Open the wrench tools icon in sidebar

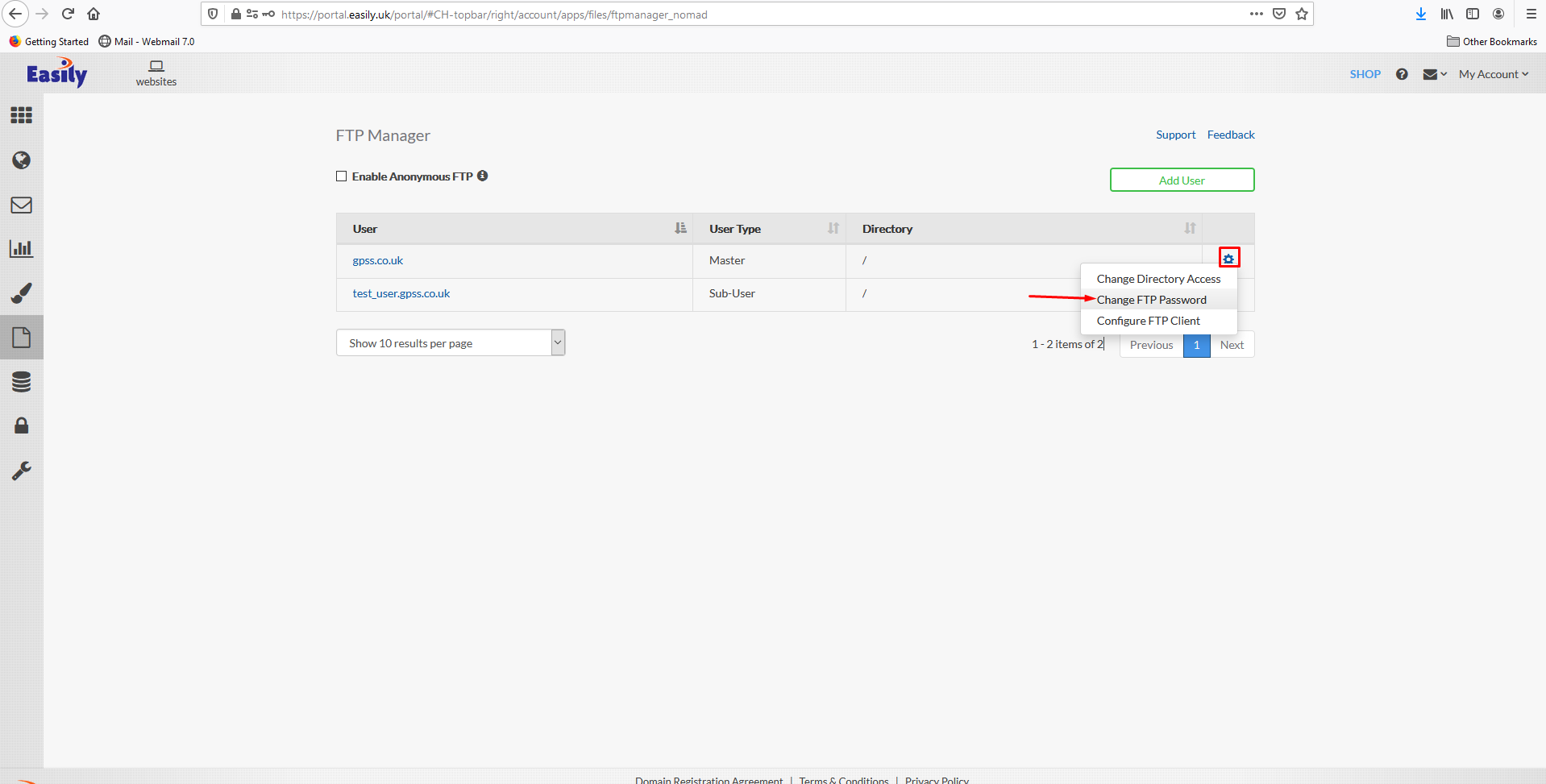[22, 471]
